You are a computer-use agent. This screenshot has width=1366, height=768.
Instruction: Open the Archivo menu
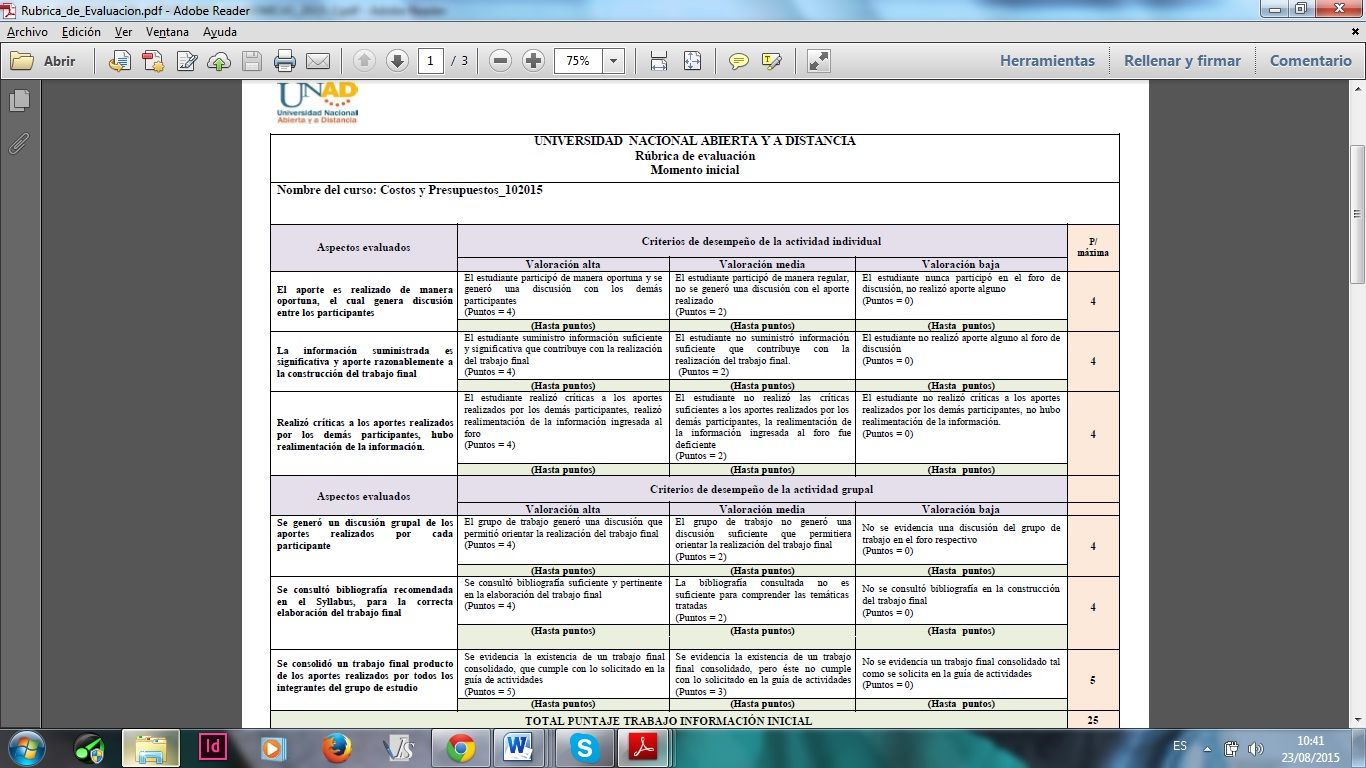point(27,32)
